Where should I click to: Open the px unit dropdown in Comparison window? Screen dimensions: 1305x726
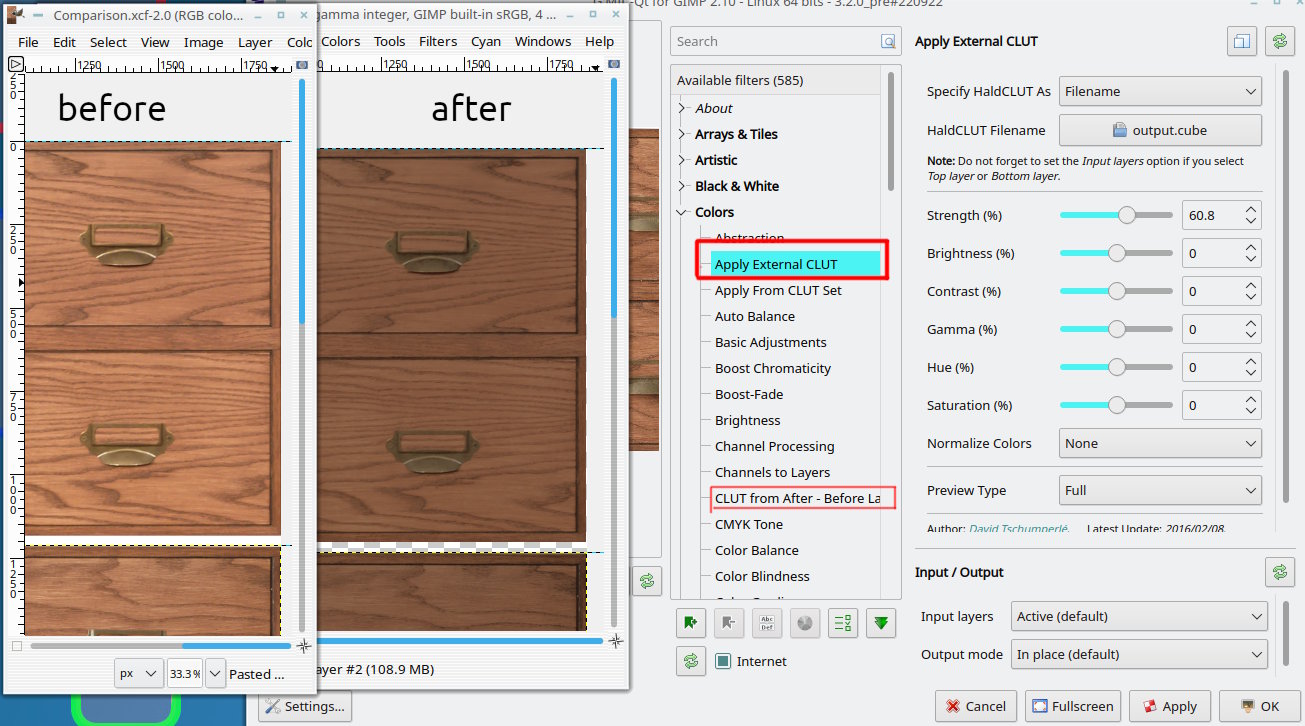139,673
